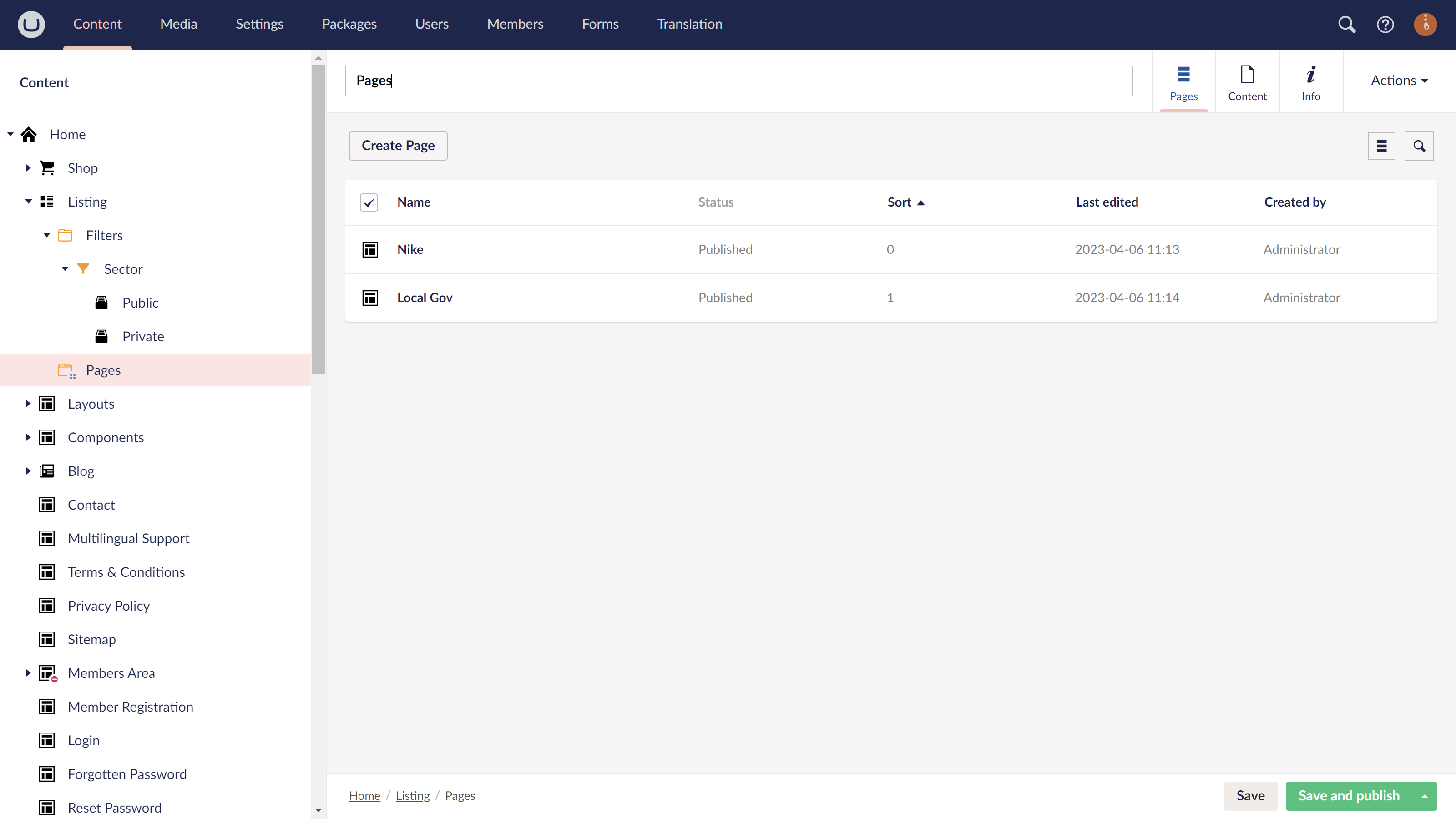Open the list view options icon
This screenshot has width=1456, height=819.
click(1382, 146)
